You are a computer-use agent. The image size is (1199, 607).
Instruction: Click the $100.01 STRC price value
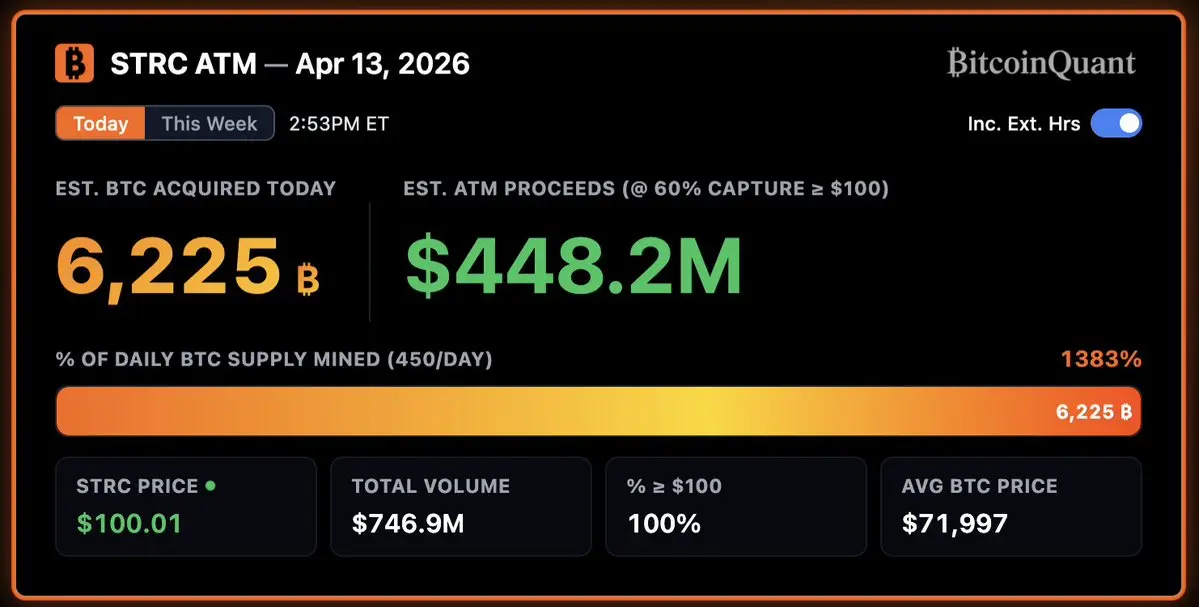click(129, 524)
